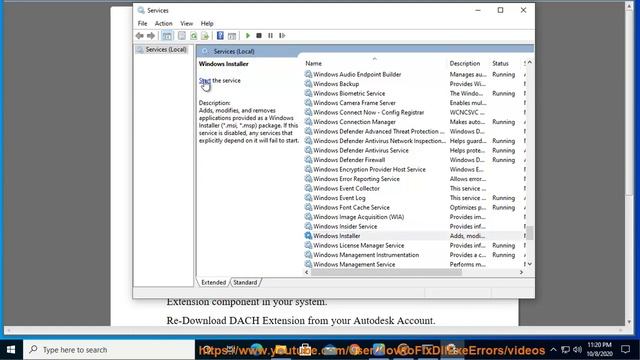Select Windows Connection Manager service
640x360 pixels.
coord(354,122)
